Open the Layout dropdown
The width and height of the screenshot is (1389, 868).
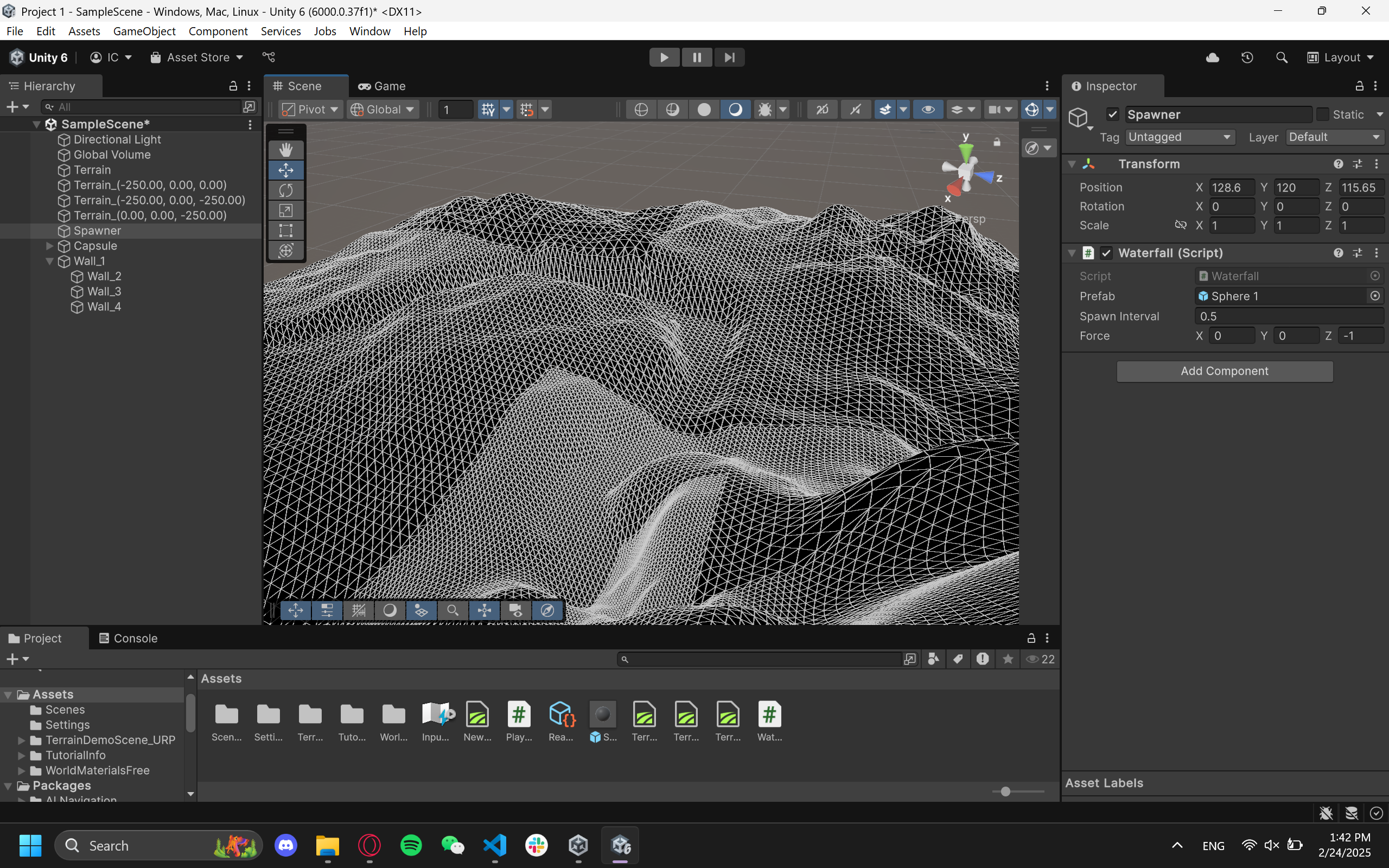click(1341, 58)
